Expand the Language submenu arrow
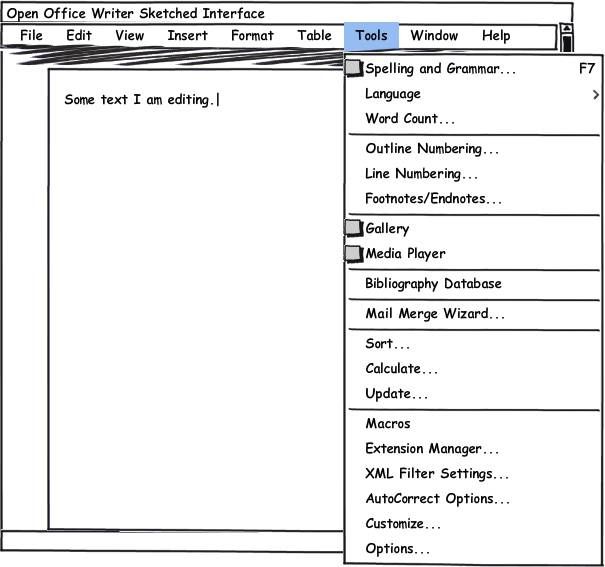Screen dimensions: 605x567 [596, 94]
